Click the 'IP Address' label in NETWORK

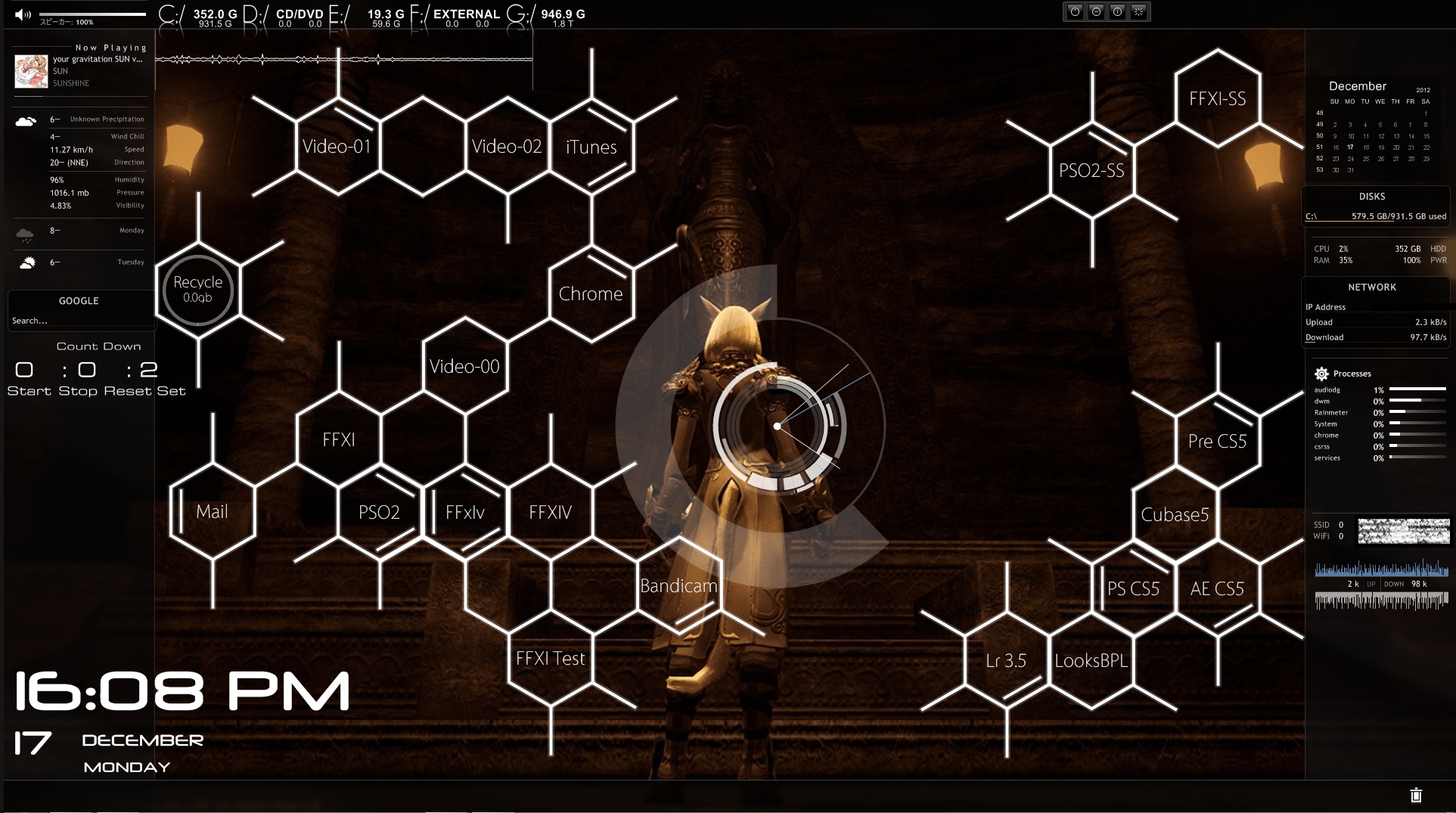coord(1325,307)
